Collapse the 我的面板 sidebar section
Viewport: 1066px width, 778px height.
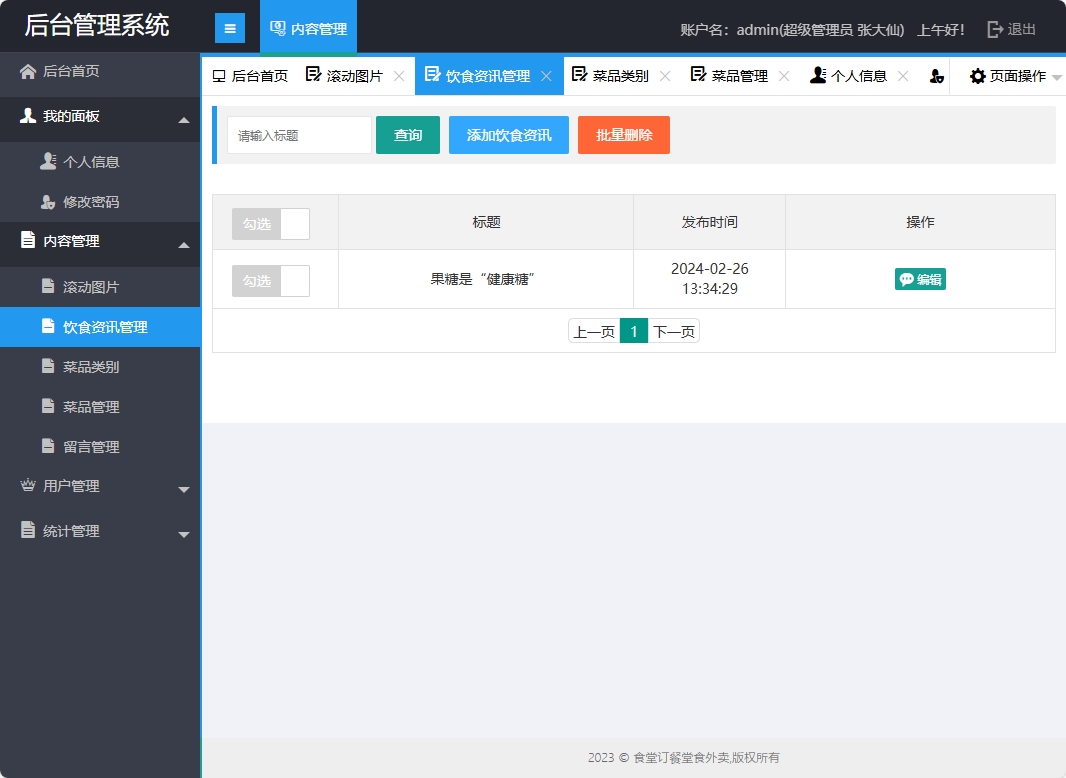click(183, 120)
